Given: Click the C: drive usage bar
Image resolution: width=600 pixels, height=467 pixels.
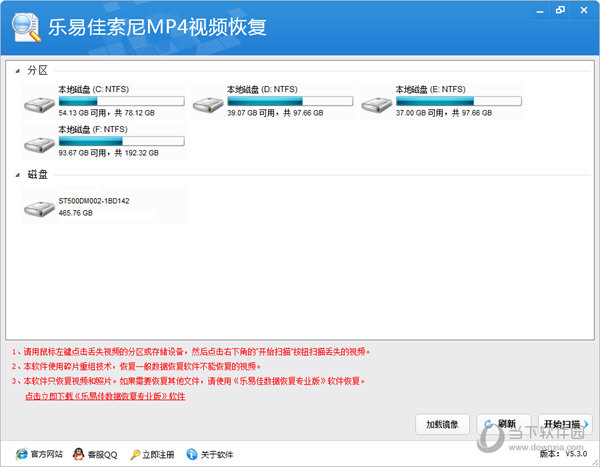Looking at the screenshot, I should click(x=122, y=101).
